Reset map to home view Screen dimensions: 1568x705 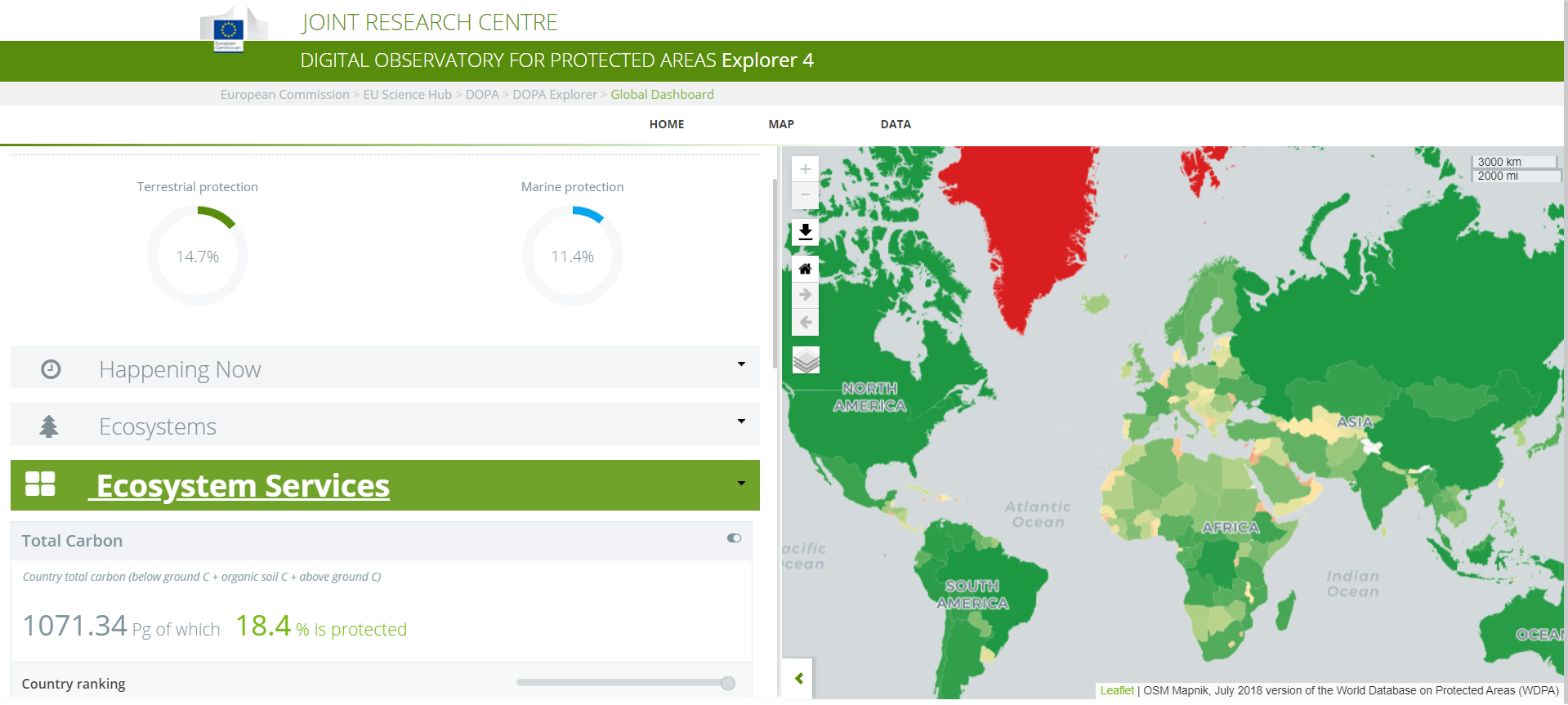805,269
